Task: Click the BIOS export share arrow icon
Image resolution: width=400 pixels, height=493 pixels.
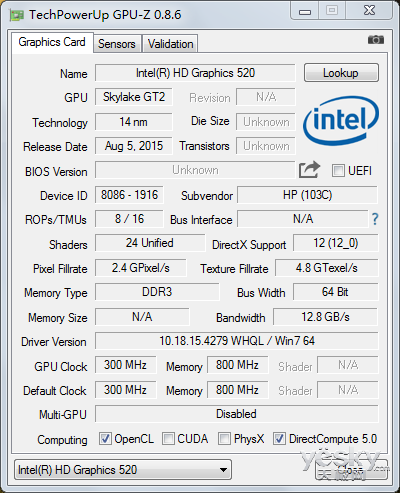Action: (309, 170)
